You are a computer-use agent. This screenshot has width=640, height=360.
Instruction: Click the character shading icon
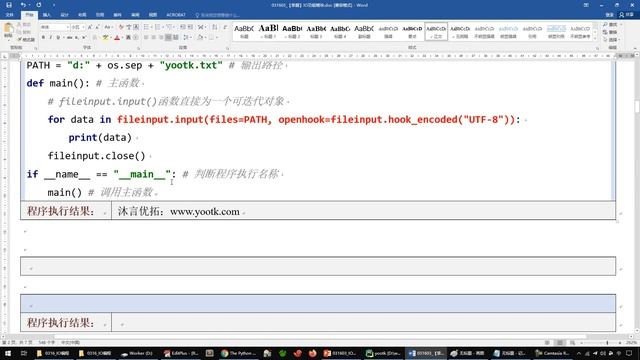coord(128,38)
